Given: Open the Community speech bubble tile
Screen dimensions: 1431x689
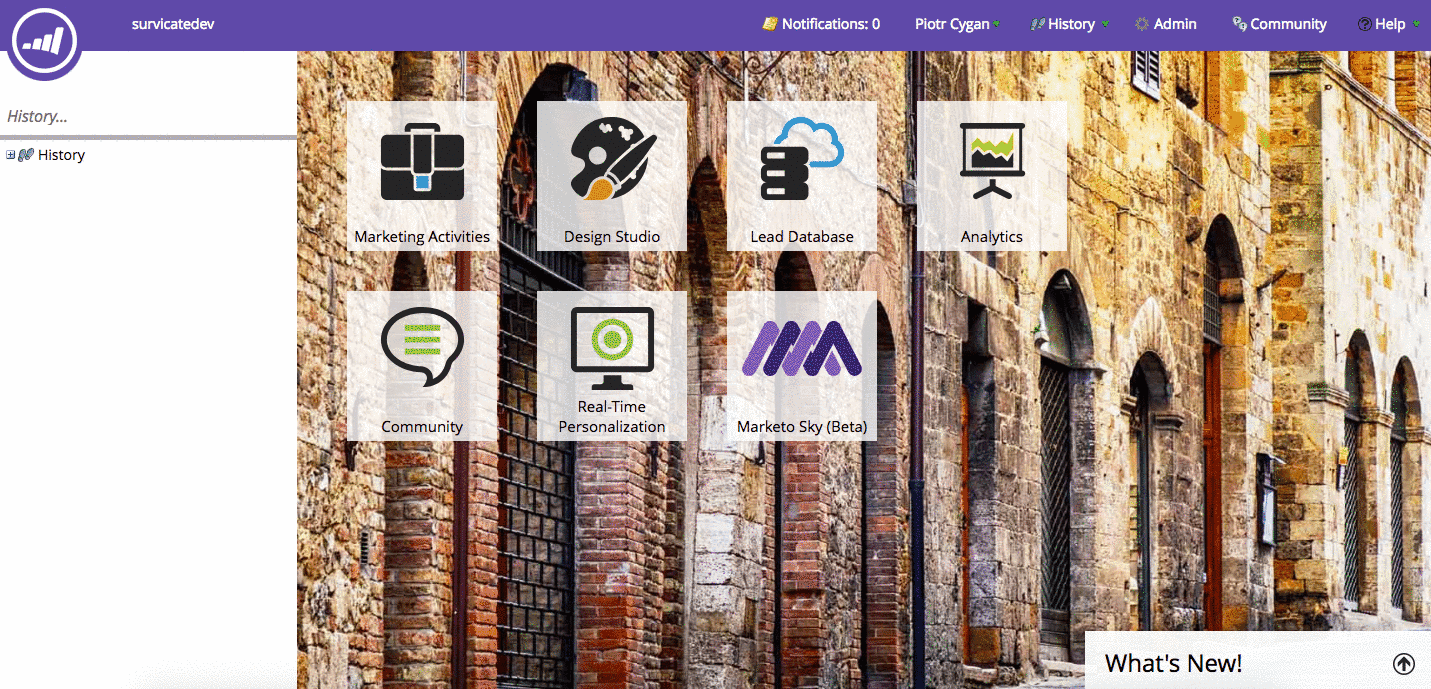Looking at the screenshot, I should click(422, 366).
